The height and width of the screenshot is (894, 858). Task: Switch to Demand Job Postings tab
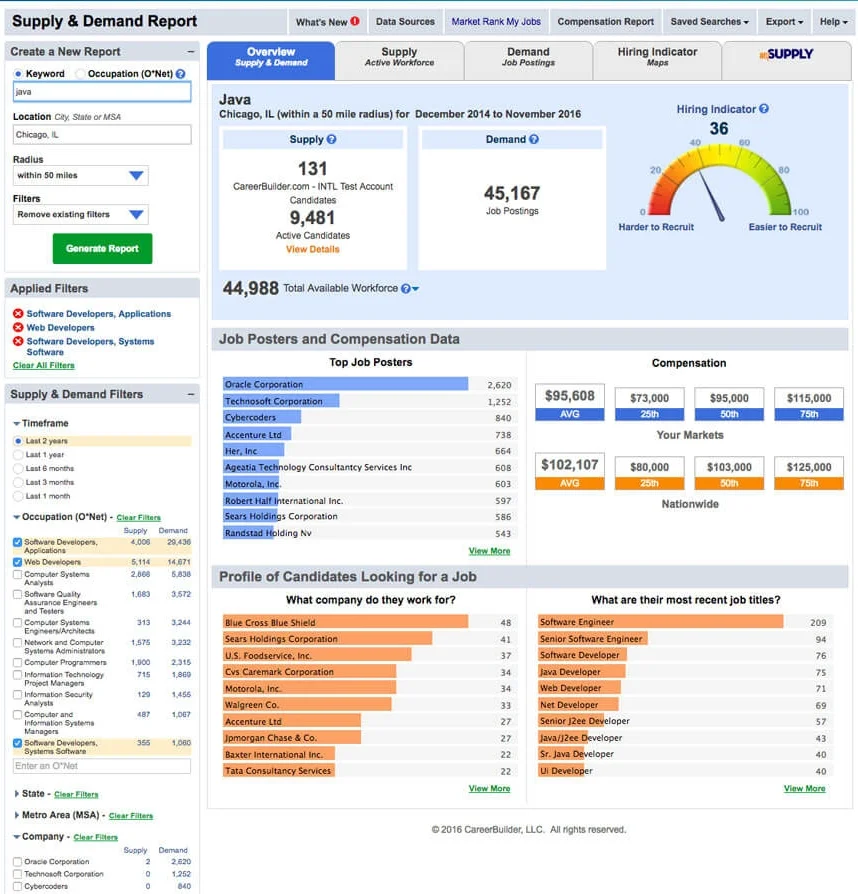point(528,59)
